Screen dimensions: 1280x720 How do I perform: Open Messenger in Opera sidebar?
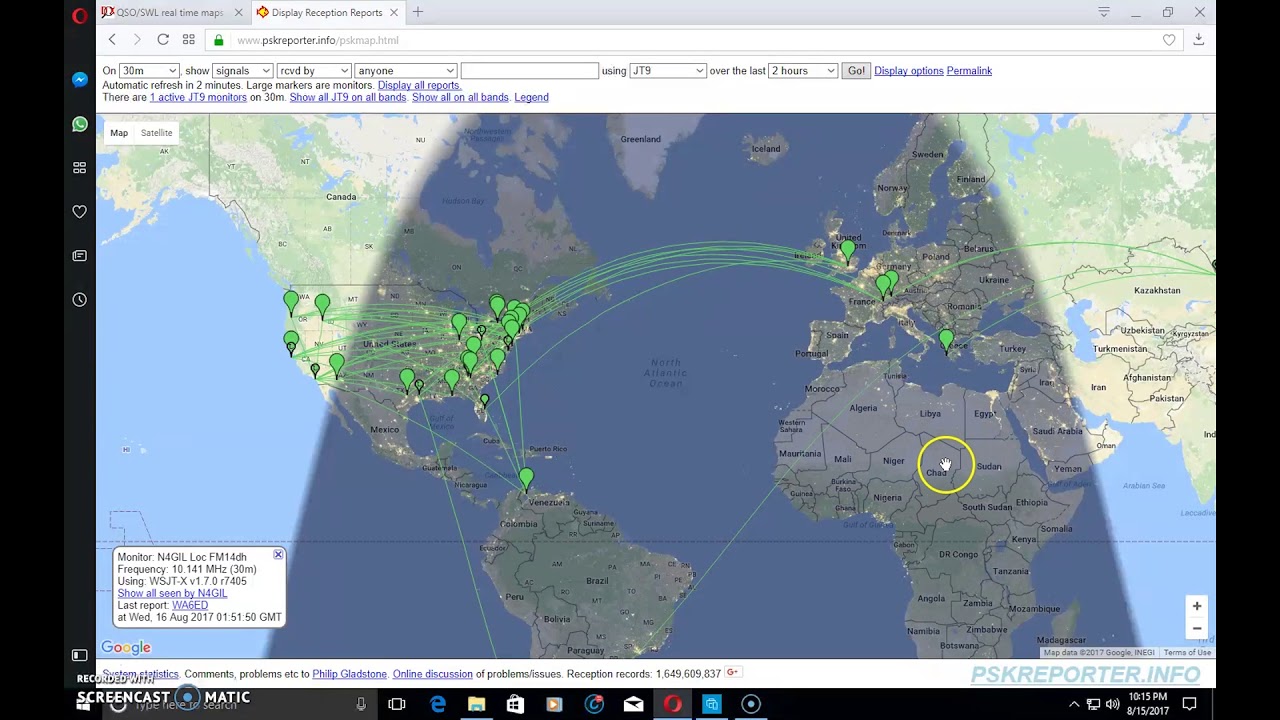coord(80,80)
